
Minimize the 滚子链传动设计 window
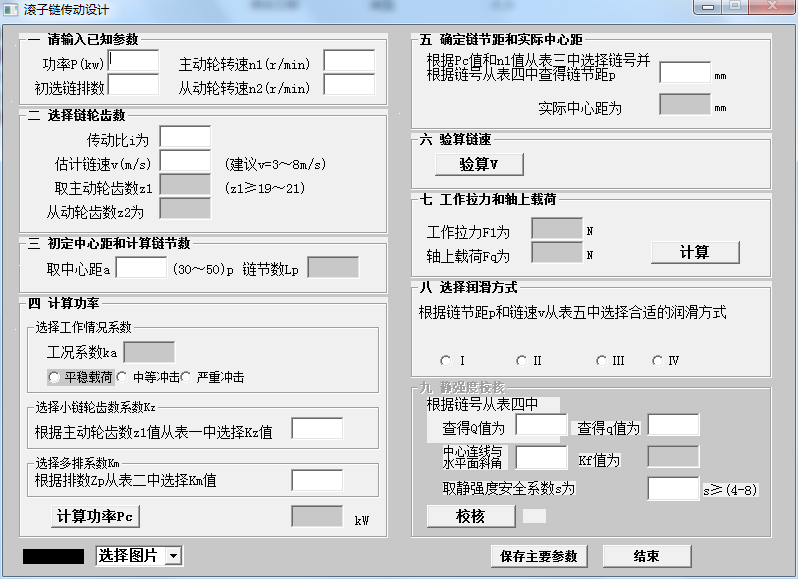[708, 7]
